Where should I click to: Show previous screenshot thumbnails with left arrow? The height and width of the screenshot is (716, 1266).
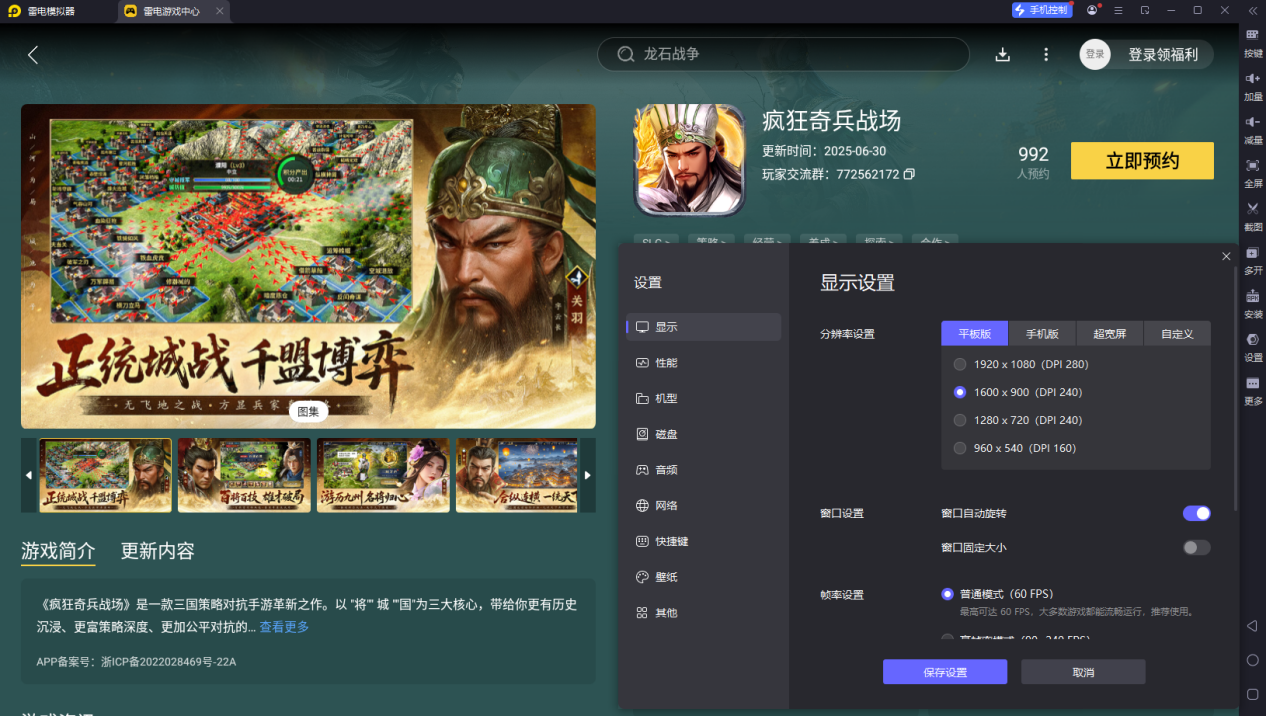(x=29, y=475)
